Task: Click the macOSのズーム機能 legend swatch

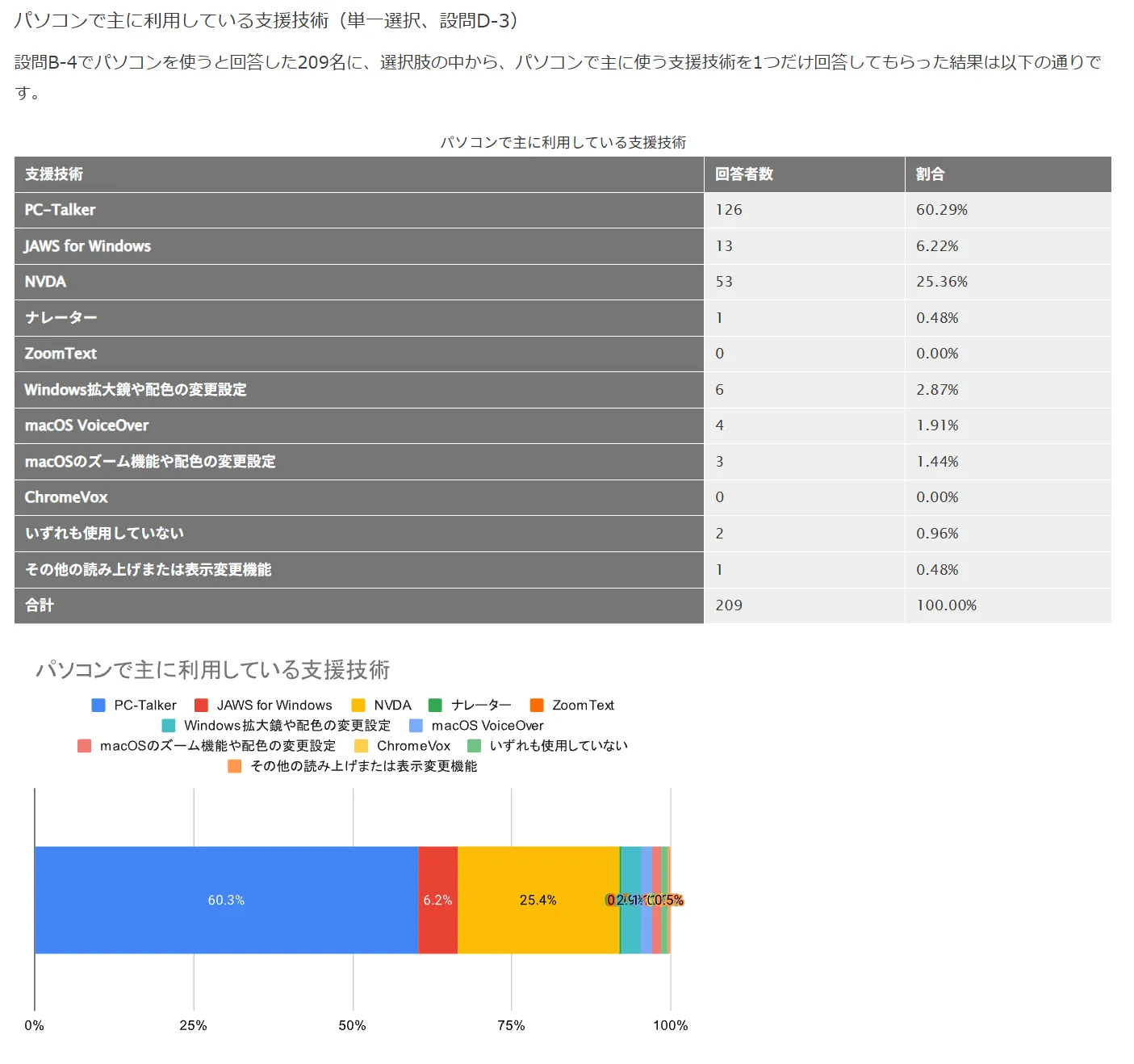Action: (84, 746)
